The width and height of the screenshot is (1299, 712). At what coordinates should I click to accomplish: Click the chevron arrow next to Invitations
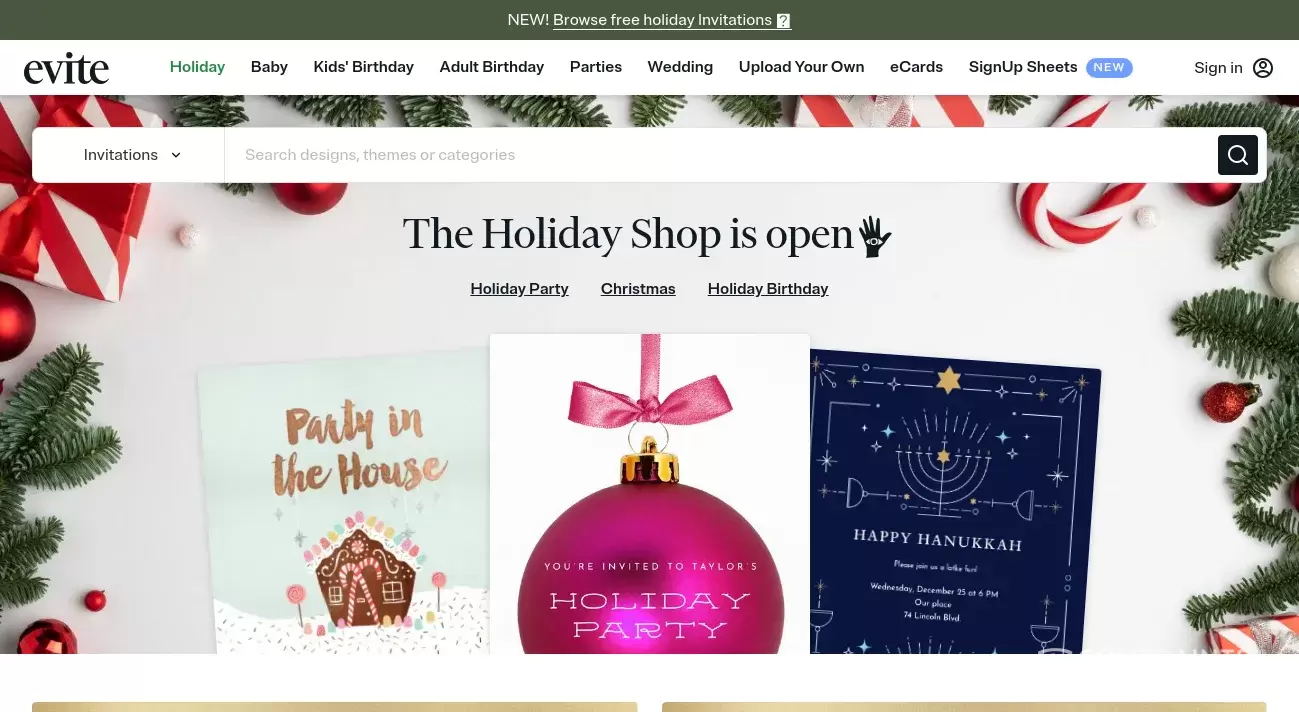176,155
